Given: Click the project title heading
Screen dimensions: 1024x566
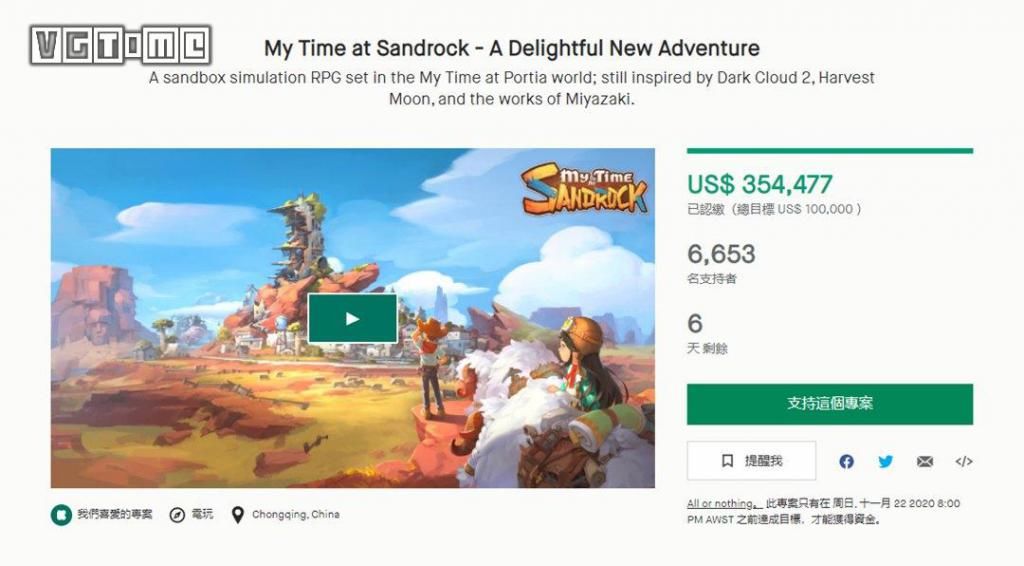Looking at the screenshot, I should [512, 48].
